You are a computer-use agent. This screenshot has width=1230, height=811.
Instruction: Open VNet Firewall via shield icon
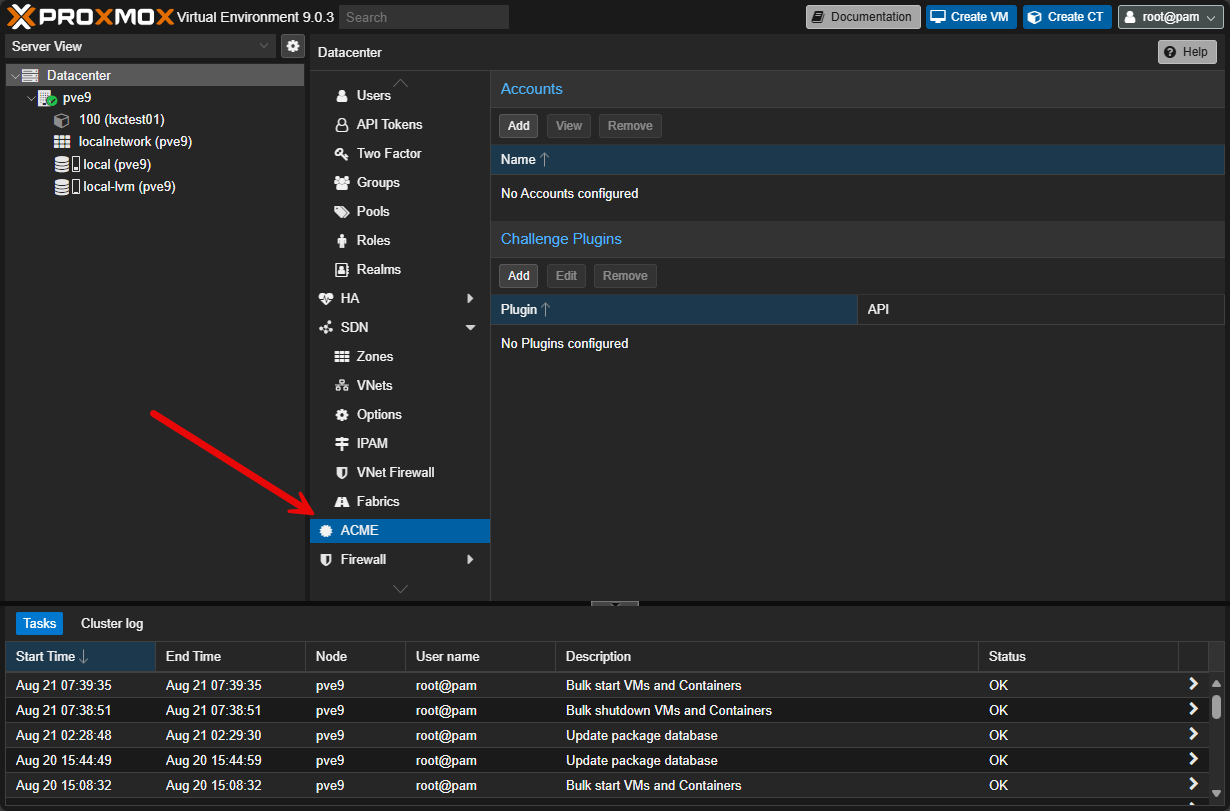coord(340,473)
